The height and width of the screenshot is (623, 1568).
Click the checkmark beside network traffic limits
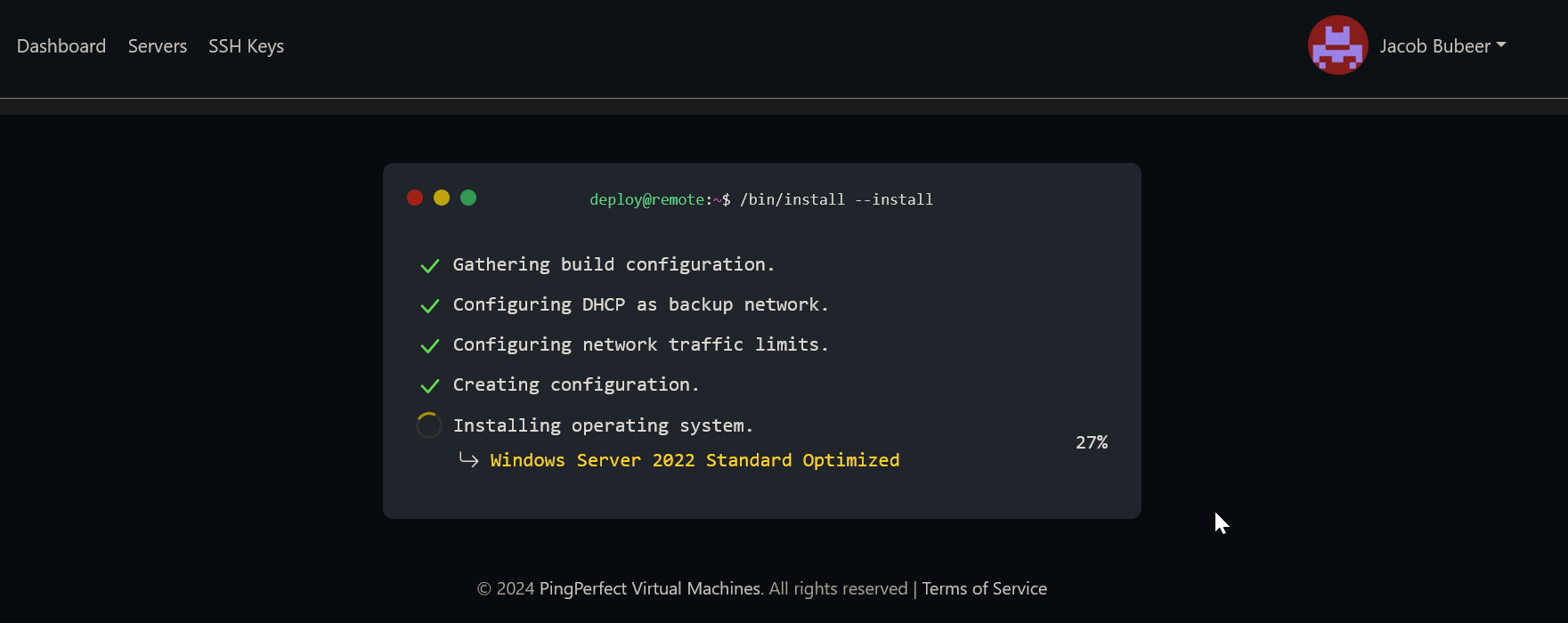click(430, 346)
